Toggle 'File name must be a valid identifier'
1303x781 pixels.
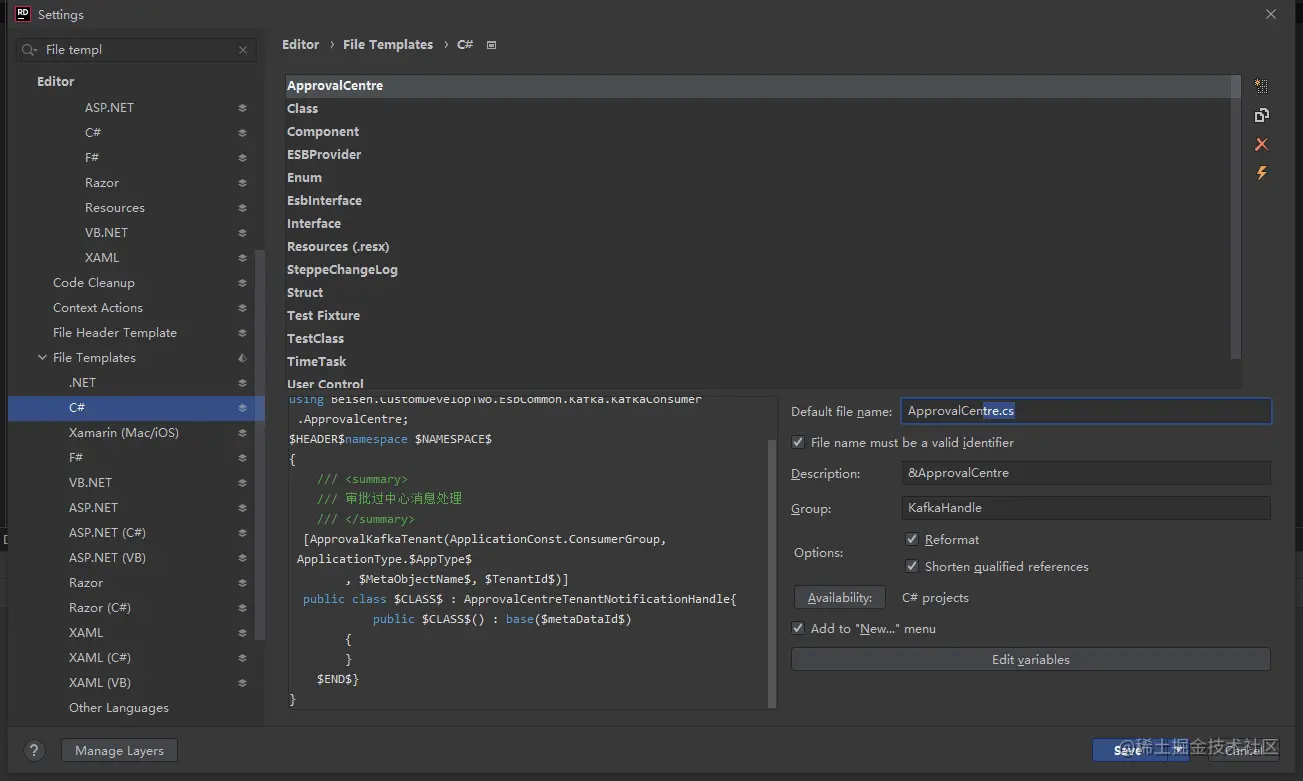coord(798,442)
